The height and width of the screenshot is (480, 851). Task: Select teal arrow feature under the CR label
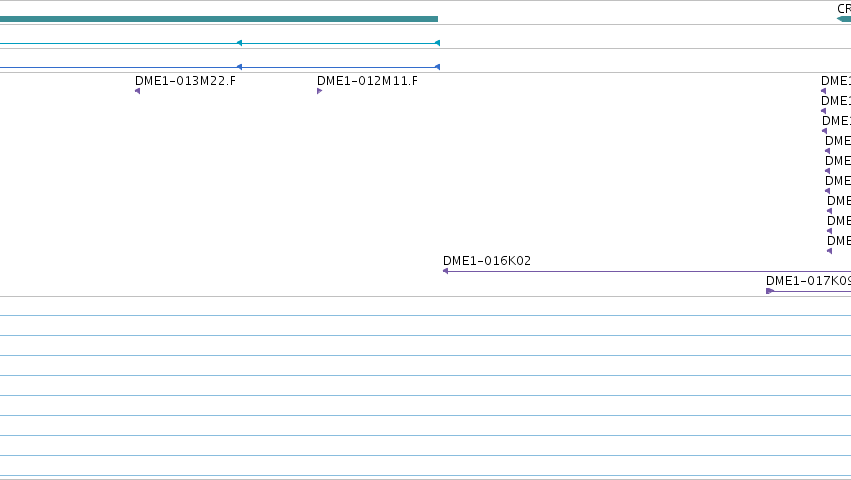pos(844,19)
